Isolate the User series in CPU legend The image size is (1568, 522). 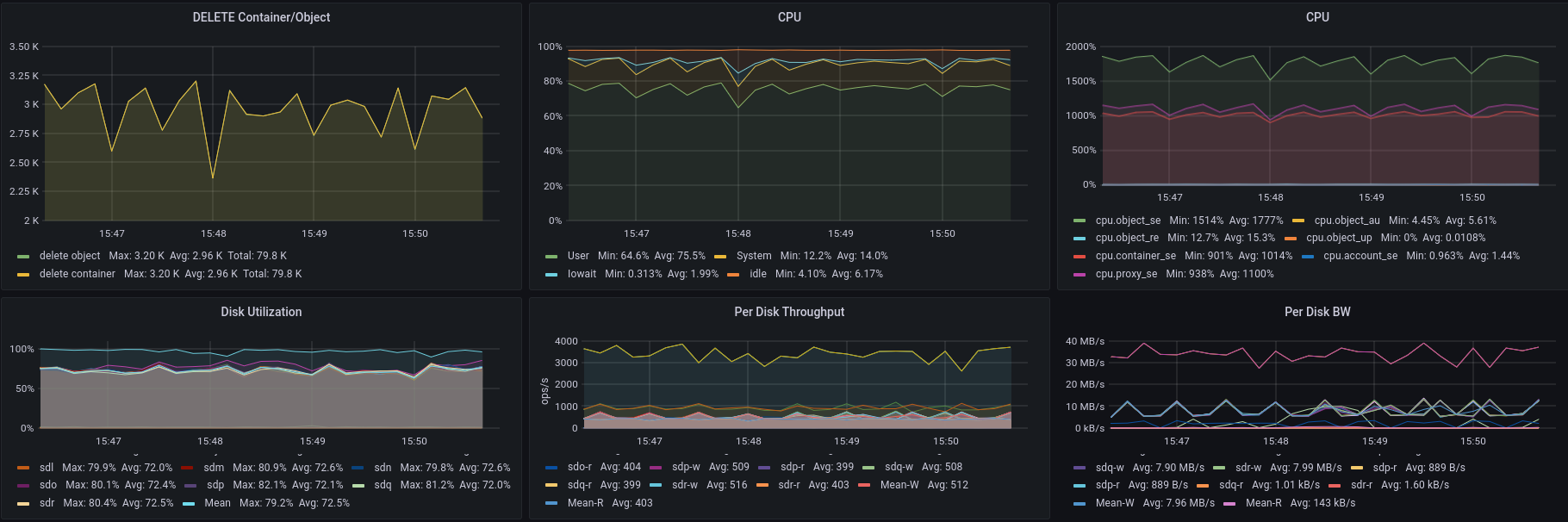578,256
